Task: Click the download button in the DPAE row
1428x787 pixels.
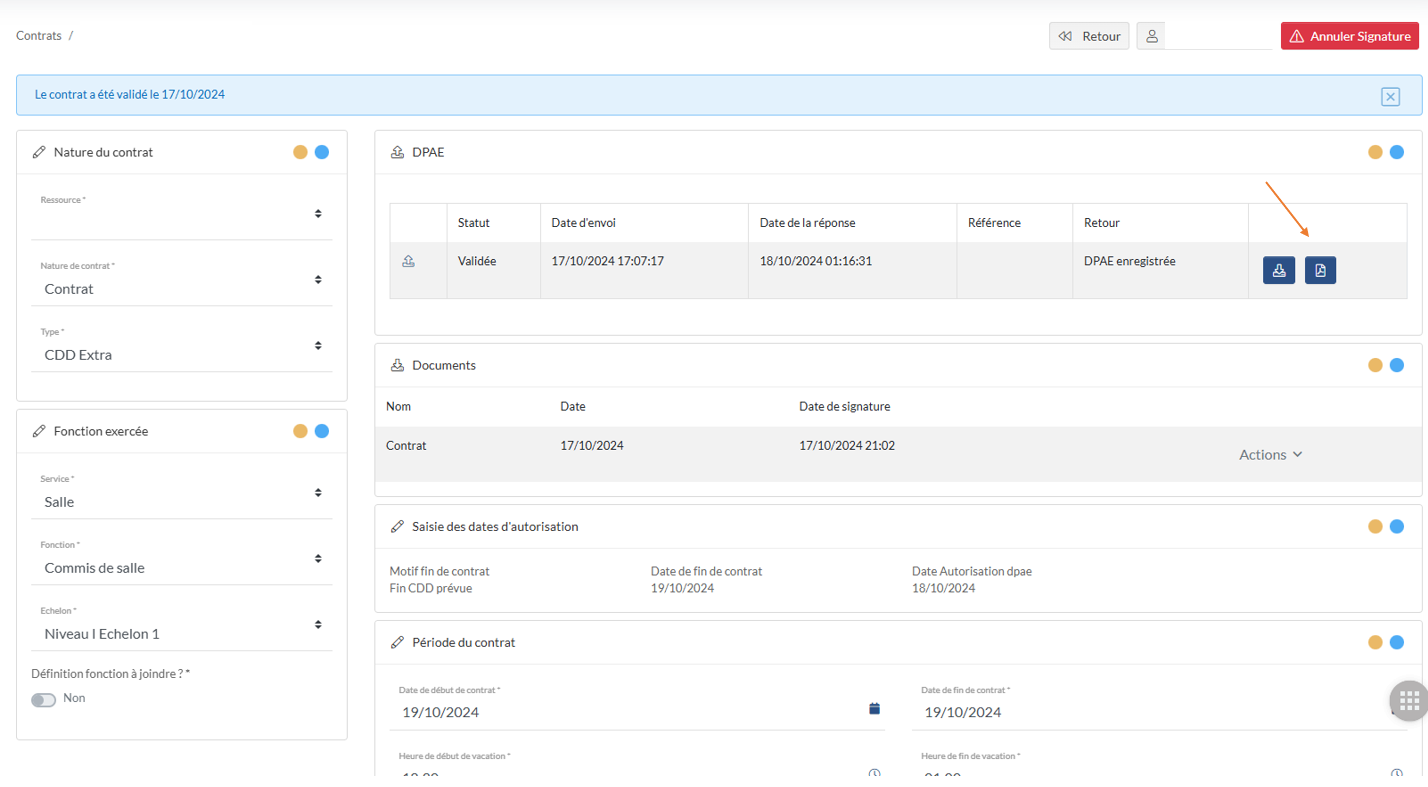Action: 1279,270
